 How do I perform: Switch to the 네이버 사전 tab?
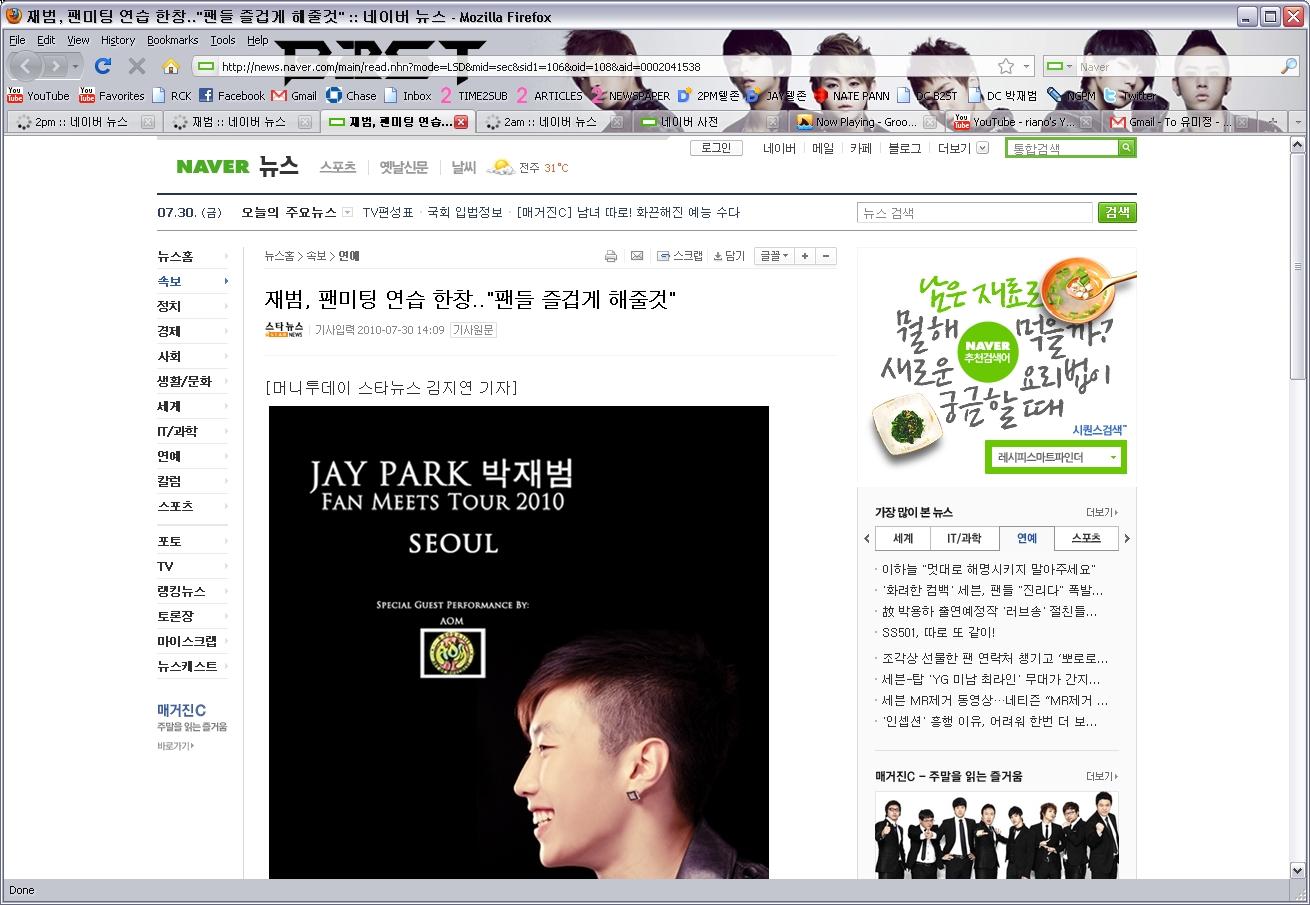point(710,122)
